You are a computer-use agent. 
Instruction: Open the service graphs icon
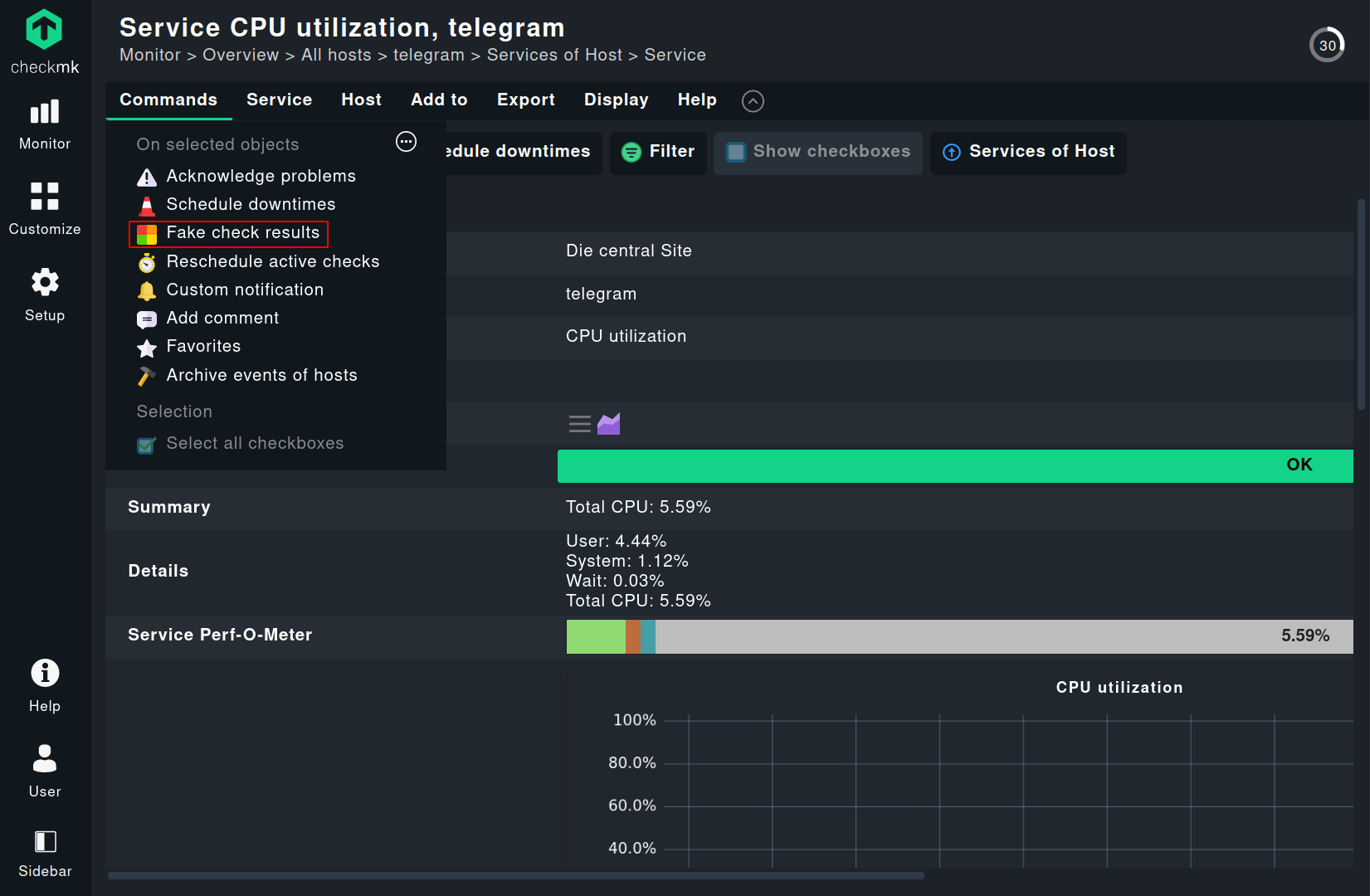click(609, 424)
